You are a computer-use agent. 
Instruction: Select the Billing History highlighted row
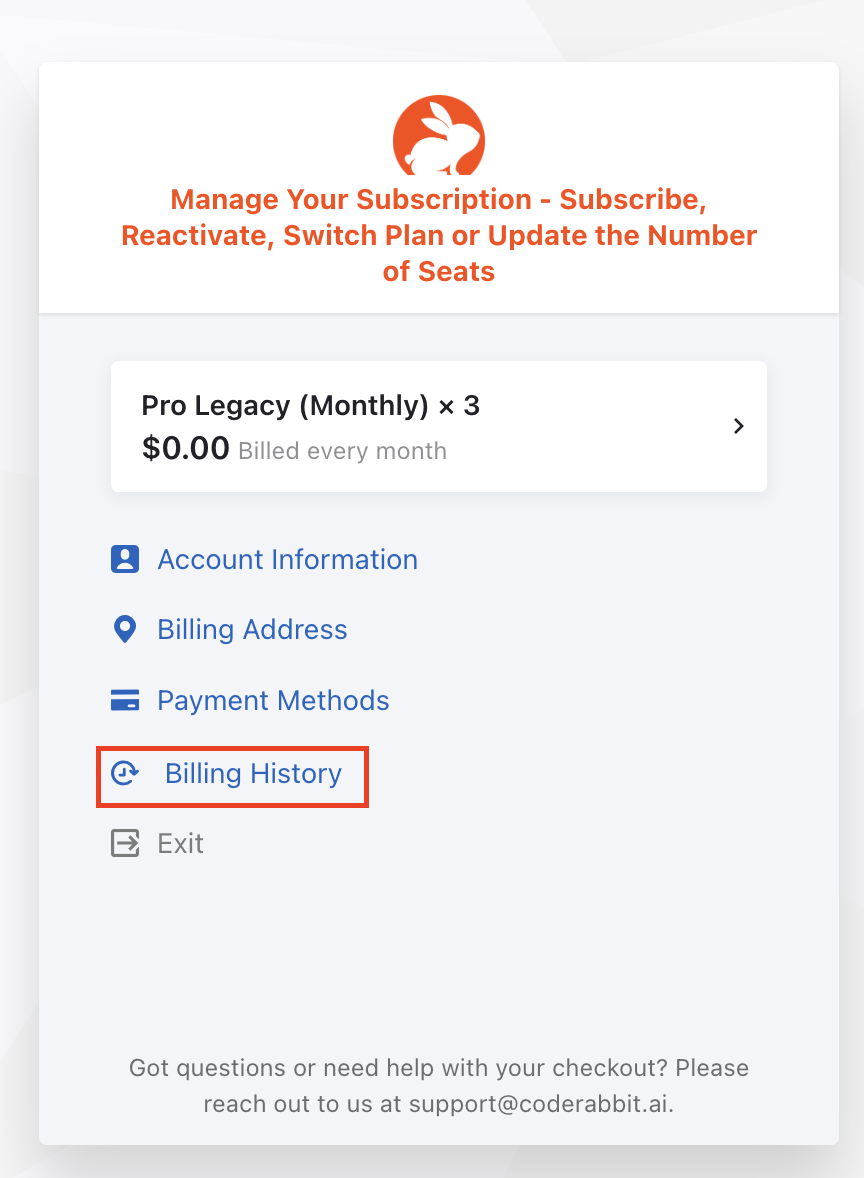232,776
